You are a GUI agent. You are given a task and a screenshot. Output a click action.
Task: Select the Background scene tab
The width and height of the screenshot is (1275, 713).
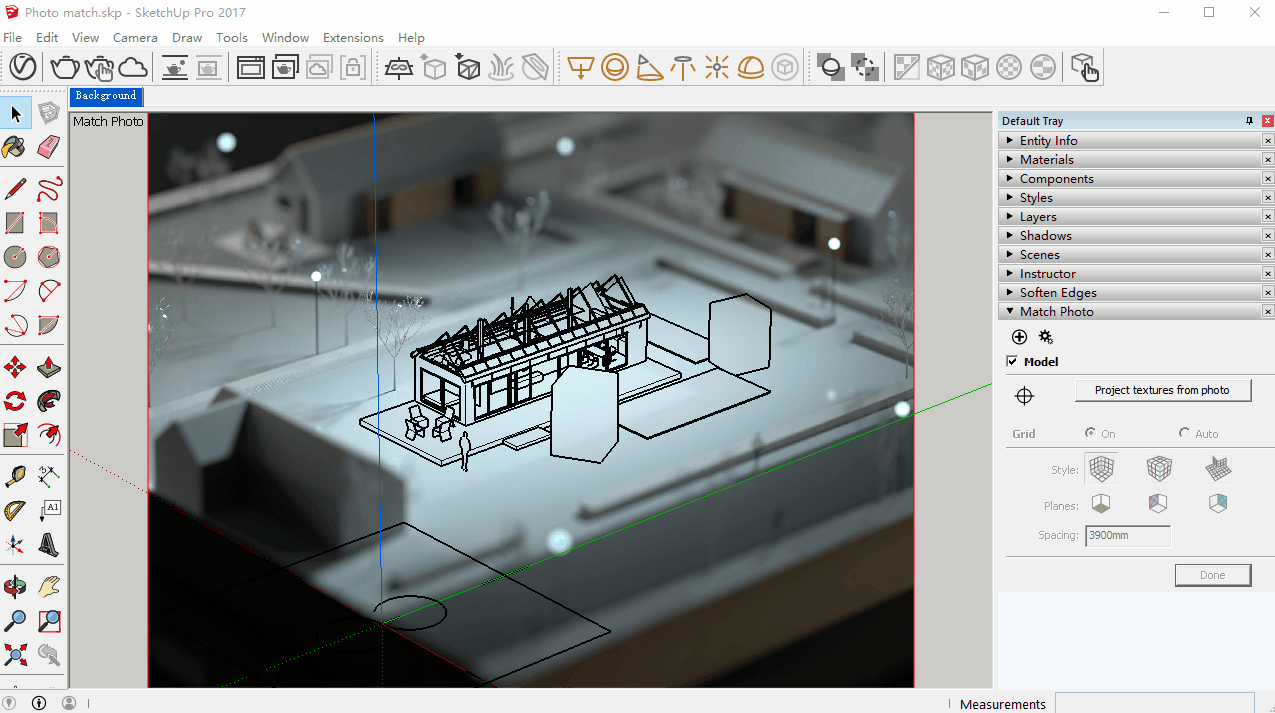[106, 96]
